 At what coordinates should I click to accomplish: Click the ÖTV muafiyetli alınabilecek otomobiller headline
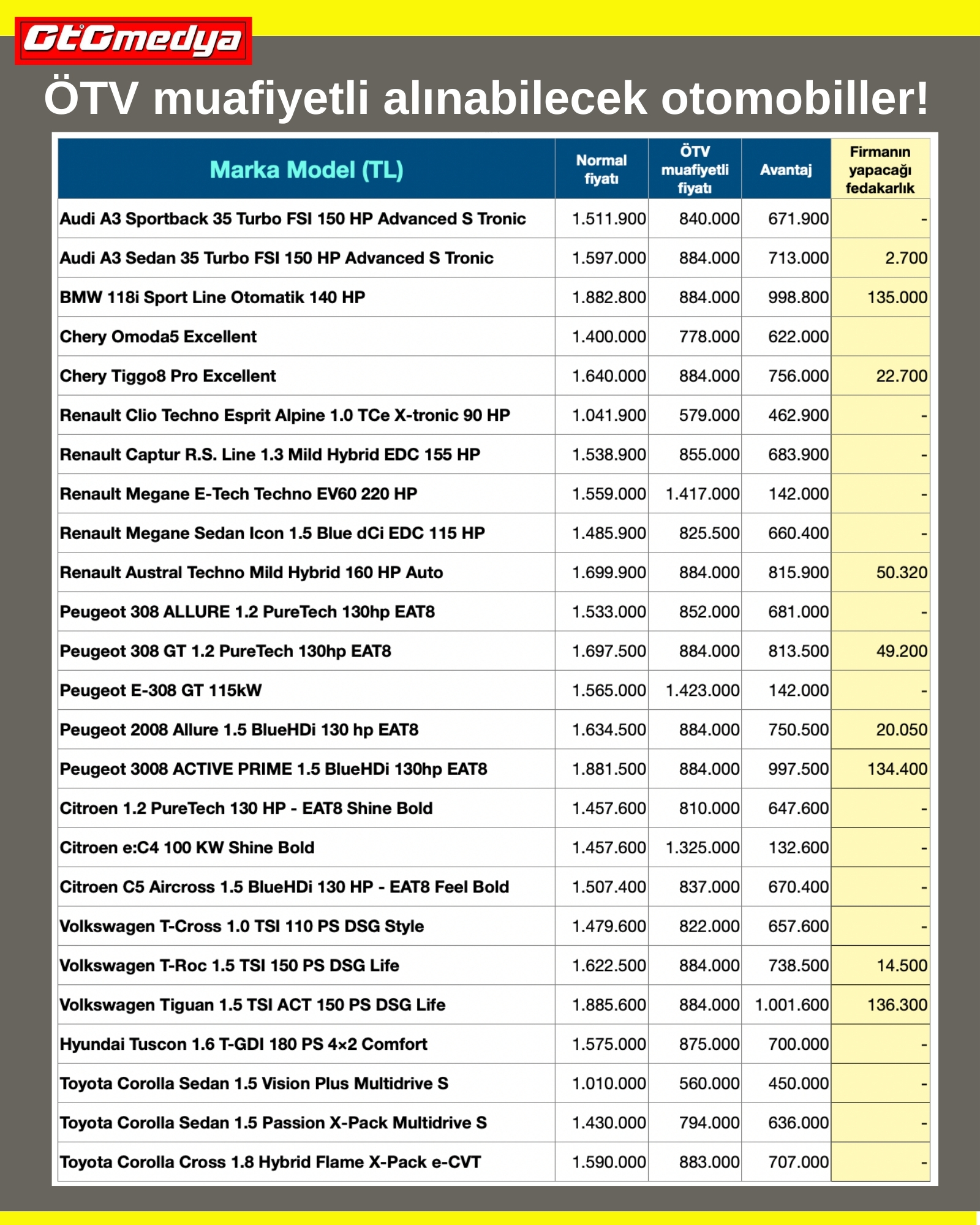tap(486, 98)
